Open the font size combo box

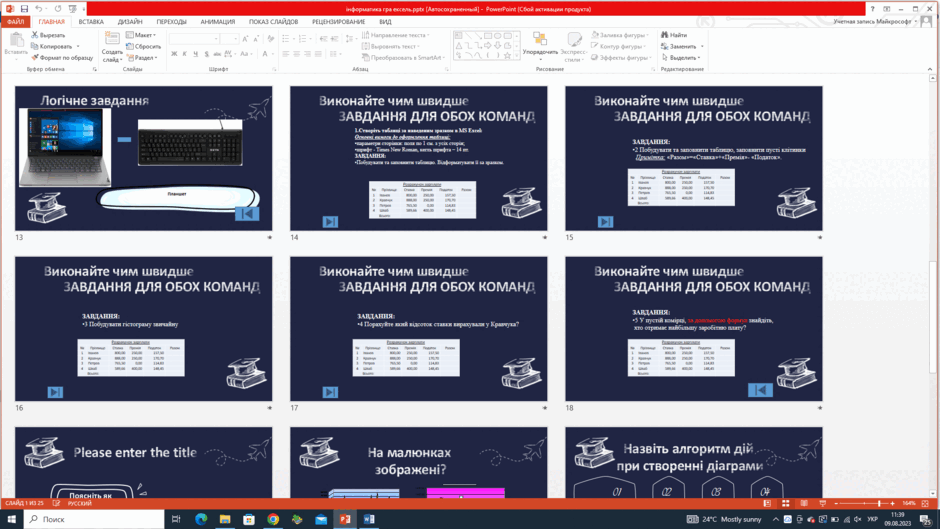click(230, 39)
